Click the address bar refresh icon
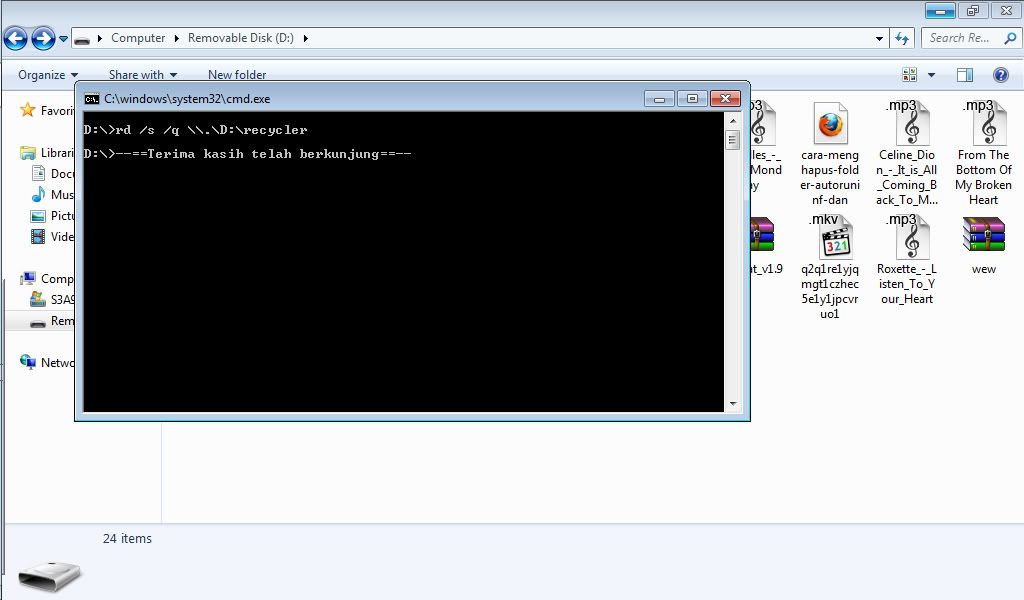Screen dimensions: 1024x600 click(x=902, y=38)
